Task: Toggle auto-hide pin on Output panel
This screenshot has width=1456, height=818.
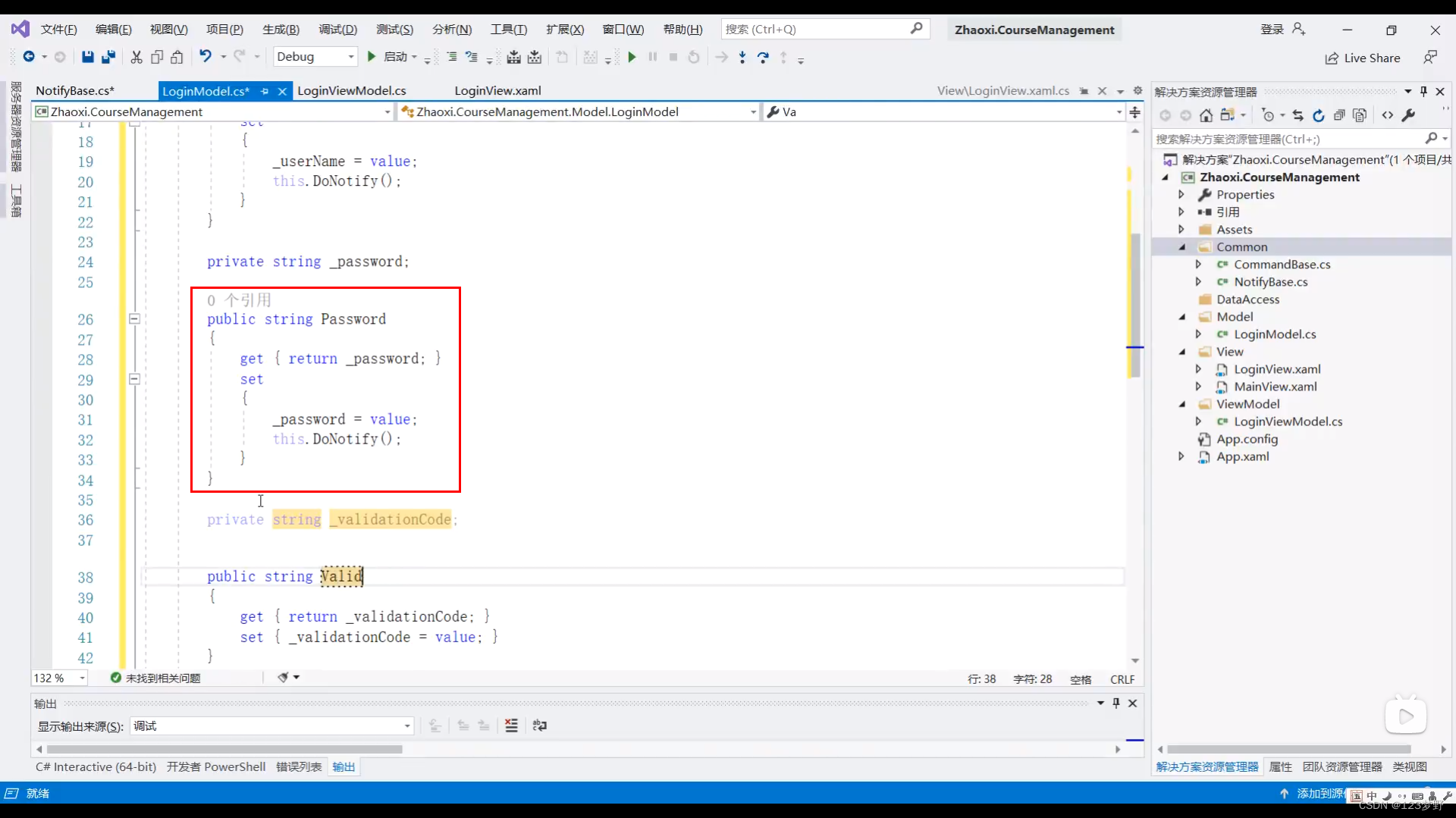Action: point(1116,703)
